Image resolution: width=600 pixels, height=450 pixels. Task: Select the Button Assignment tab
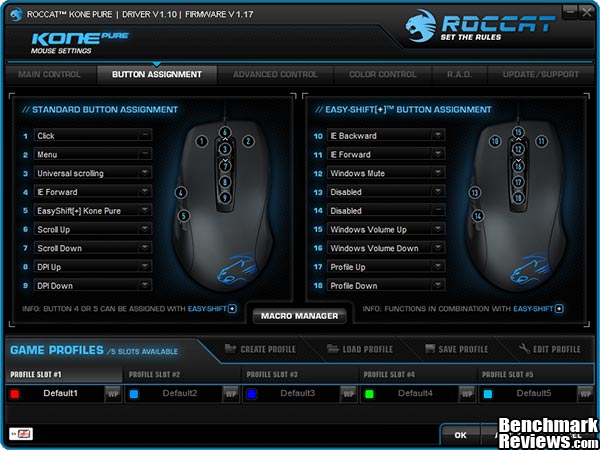click(x=157, y=74)
